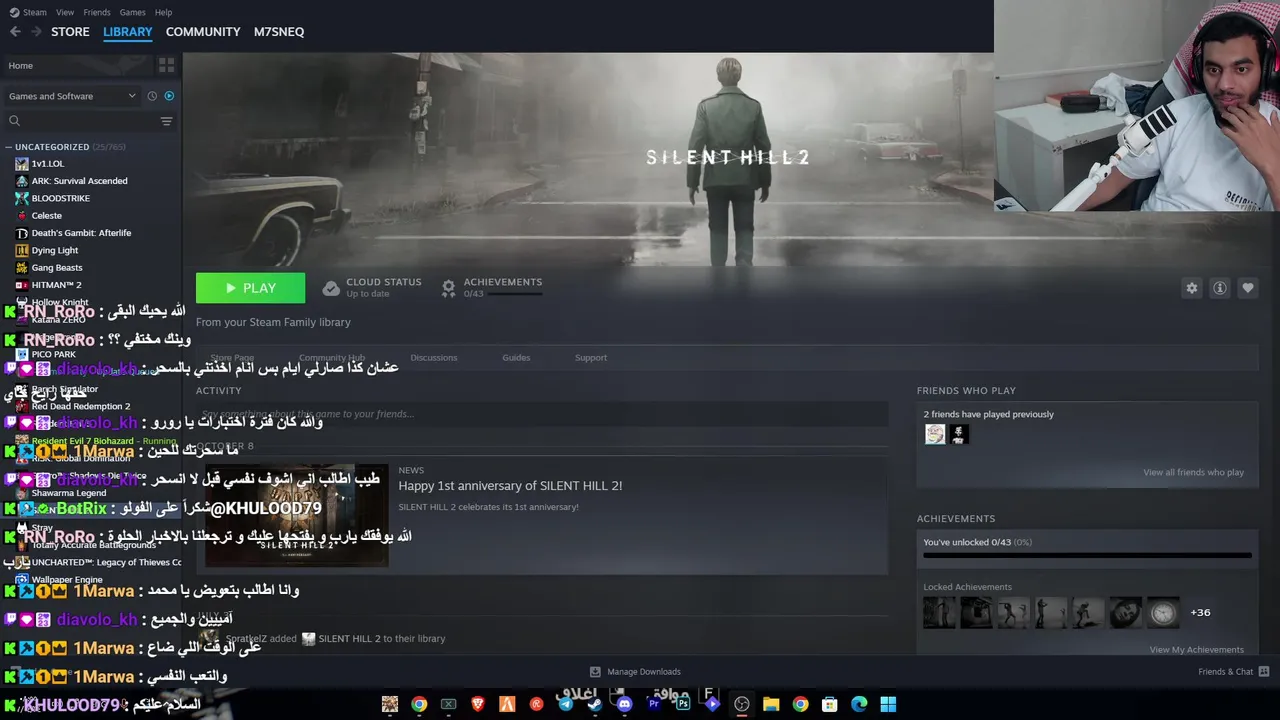Click the clock locked achievement thumbnail
This screenshot has height=720, width=1280.
coord(1163,612)
